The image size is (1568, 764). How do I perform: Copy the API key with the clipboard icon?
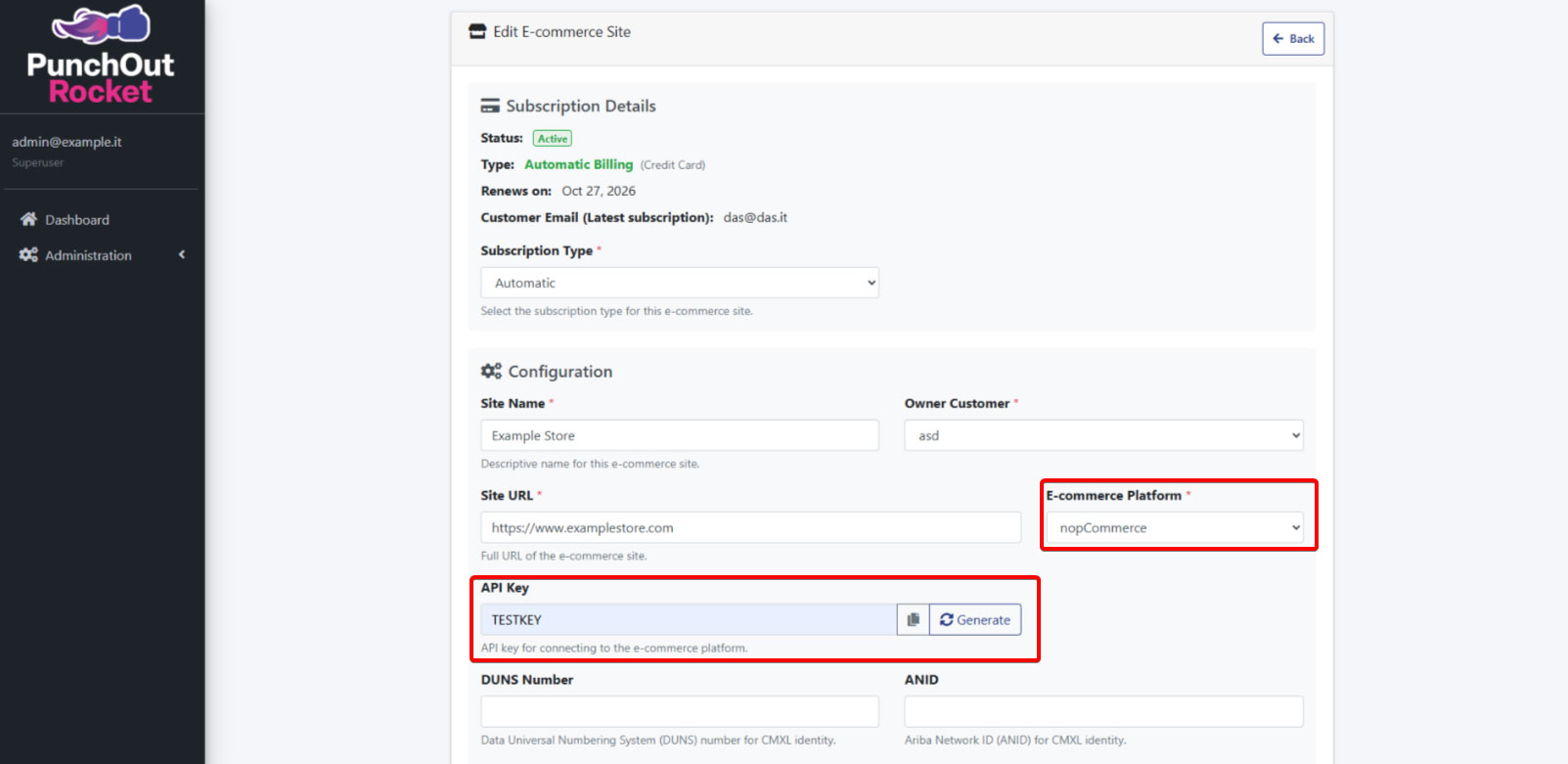[913, 619]
